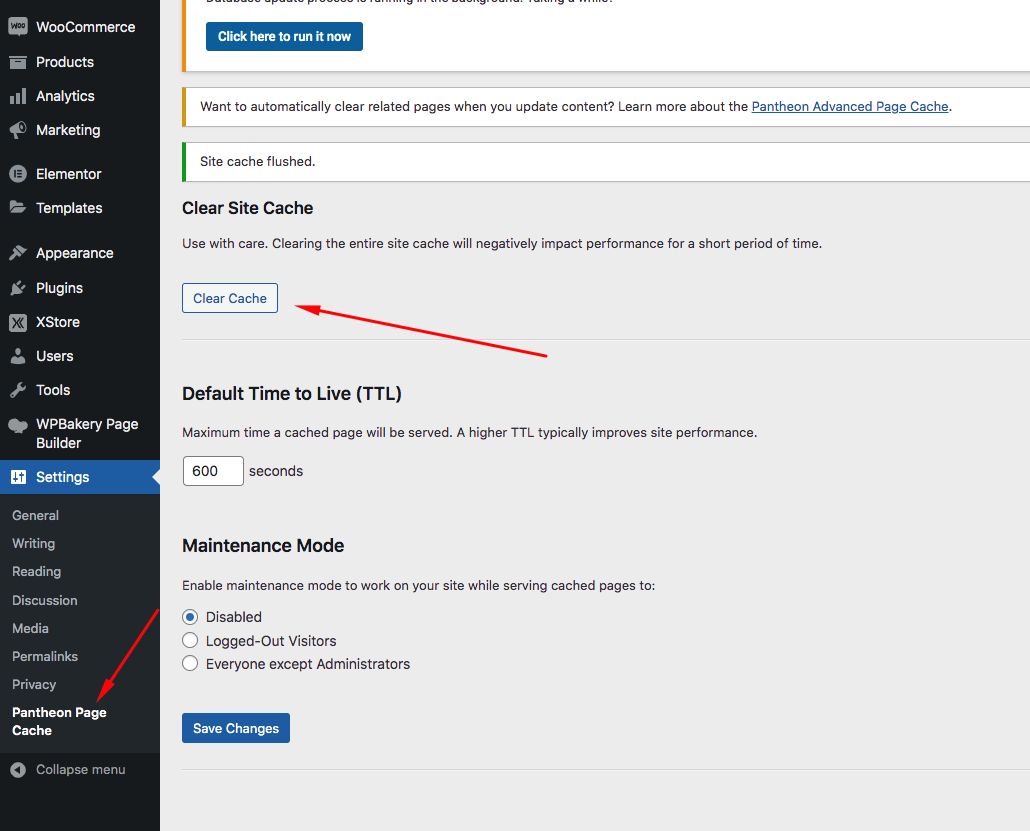The height and width of the screenshot is (831, 1030).
Task: Click the Collapse menu label
Action: tap(81, 770)
